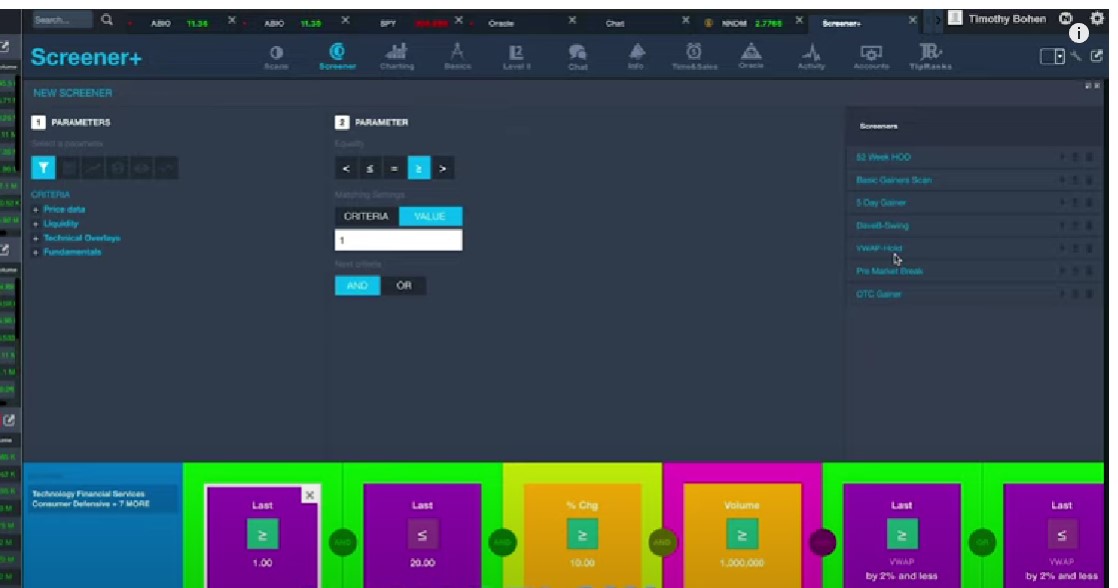Open the Info tool
Image resolution: width=1118 pixels, height=588 pixels.
click(x=636, y=57)
